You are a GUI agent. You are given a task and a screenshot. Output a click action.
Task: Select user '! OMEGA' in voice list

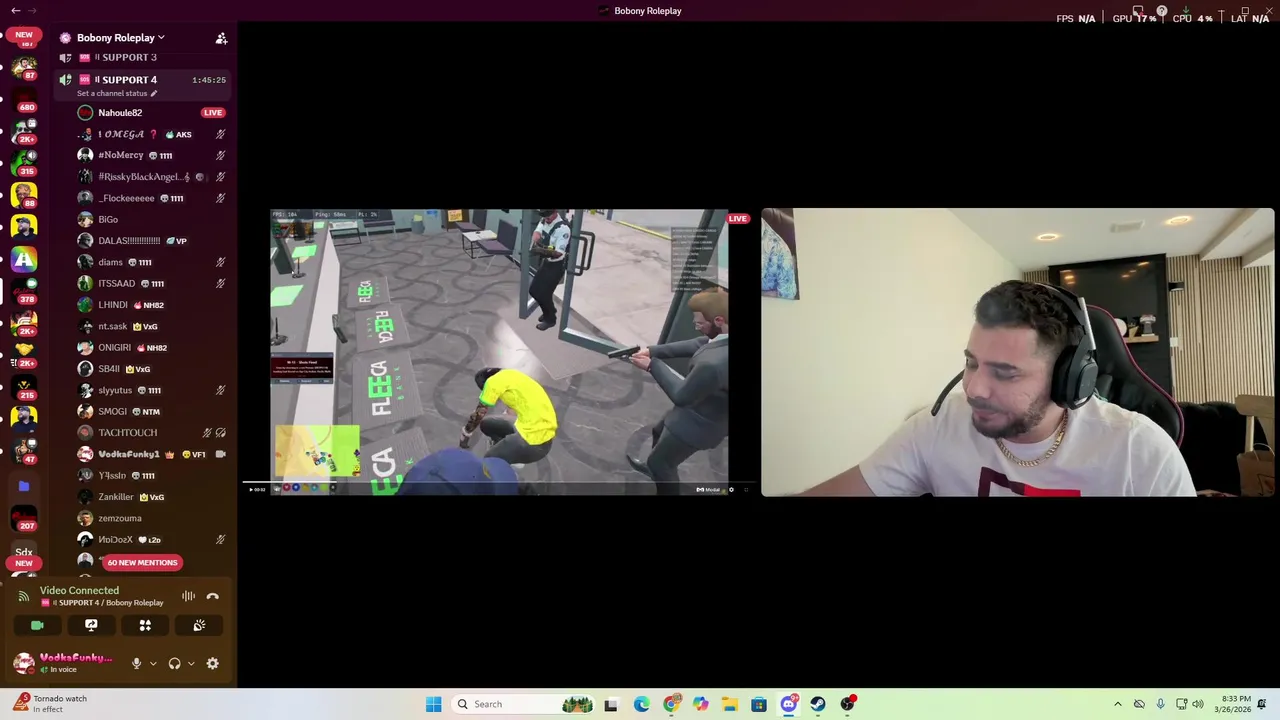150,134
